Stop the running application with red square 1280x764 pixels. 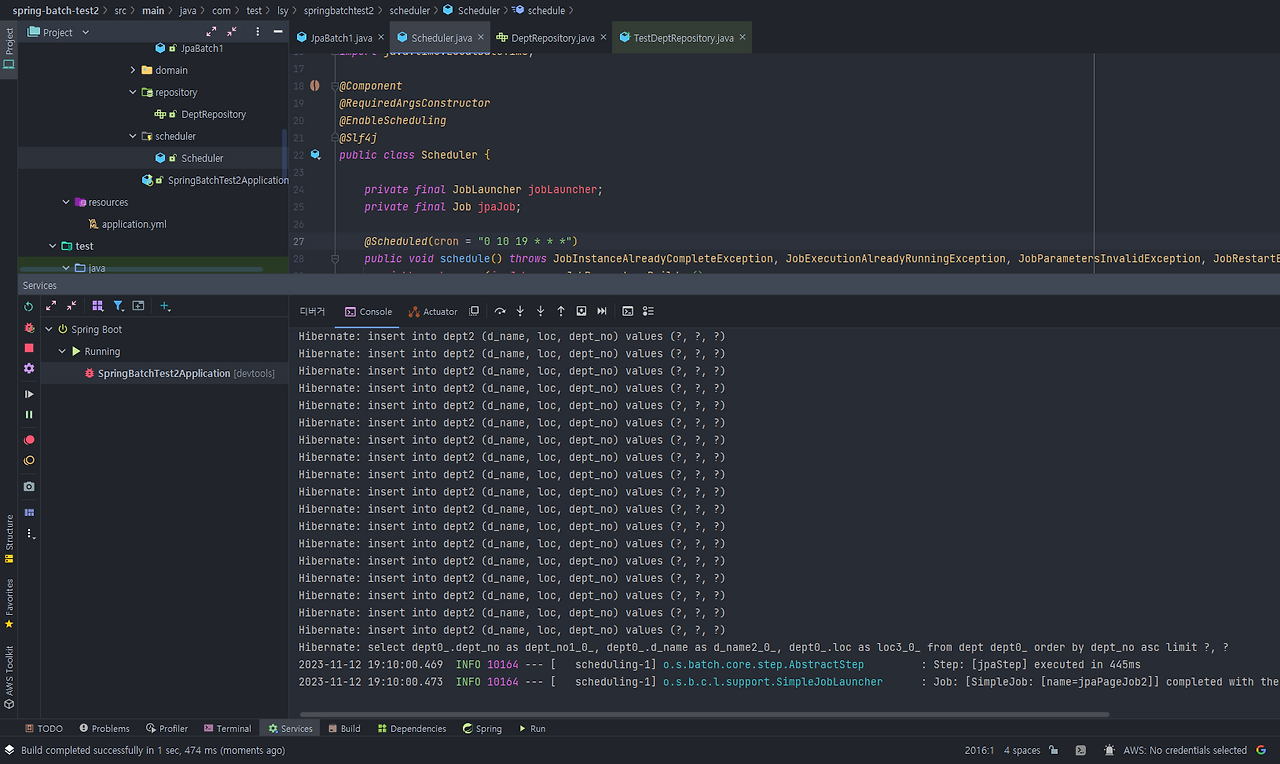click(29, 348)
